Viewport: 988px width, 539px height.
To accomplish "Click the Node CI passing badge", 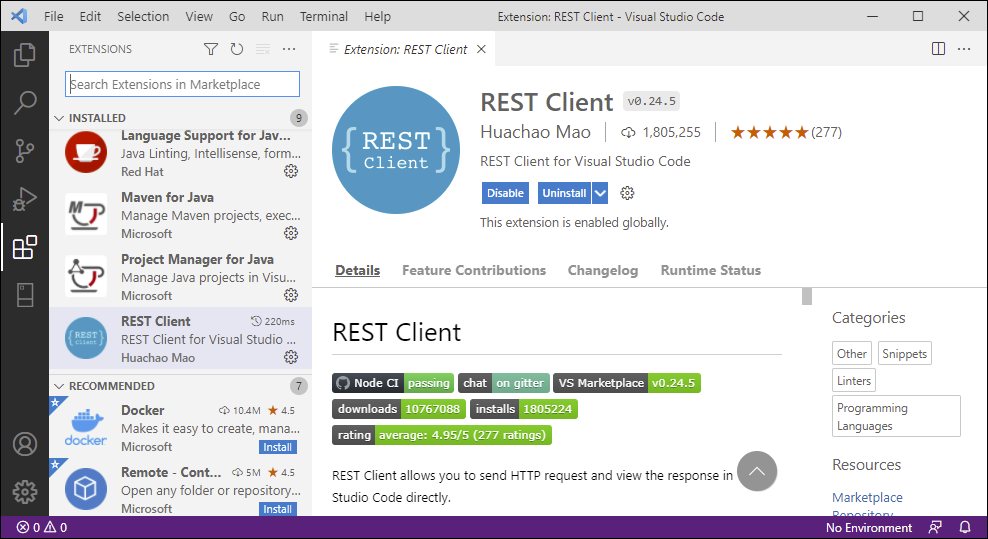I will pos(393,383).
